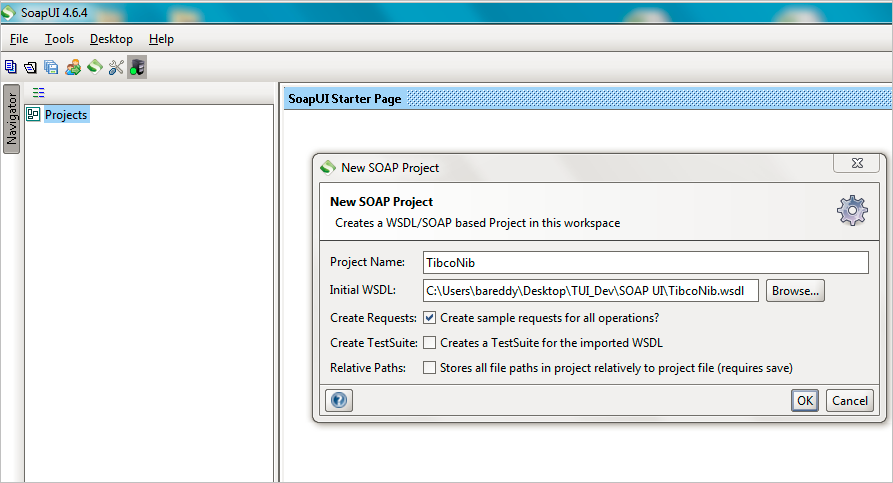Click the 'Create Requests:' label
The image size is (893, 483).
tap(373, 318)
